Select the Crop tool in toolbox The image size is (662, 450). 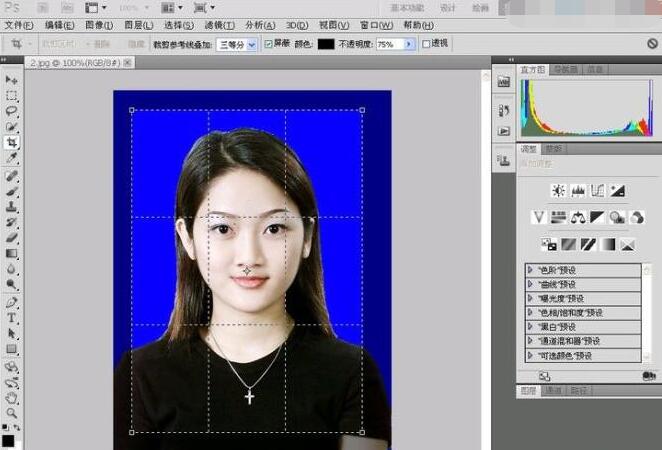pos(11,142)
